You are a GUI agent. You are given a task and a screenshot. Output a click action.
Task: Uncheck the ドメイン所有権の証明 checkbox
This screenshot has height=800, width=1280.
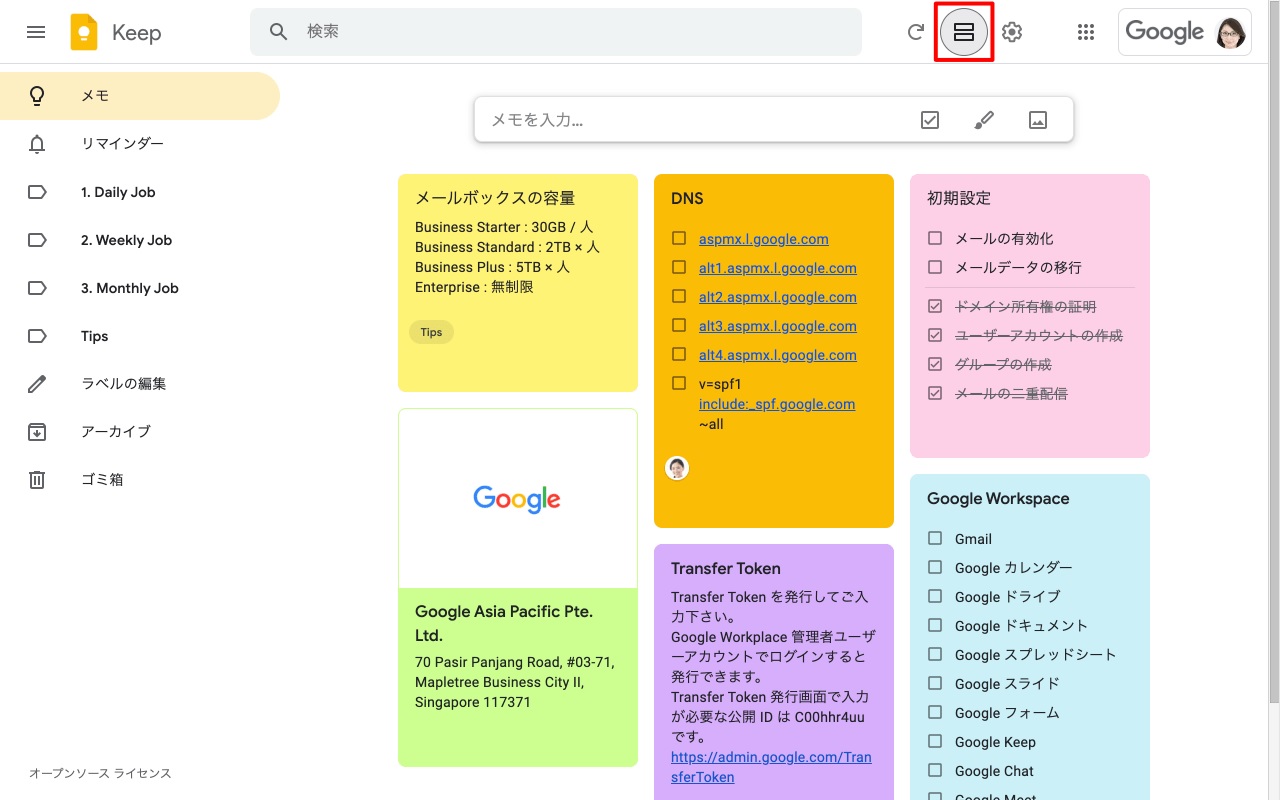[x=935, y=307]
